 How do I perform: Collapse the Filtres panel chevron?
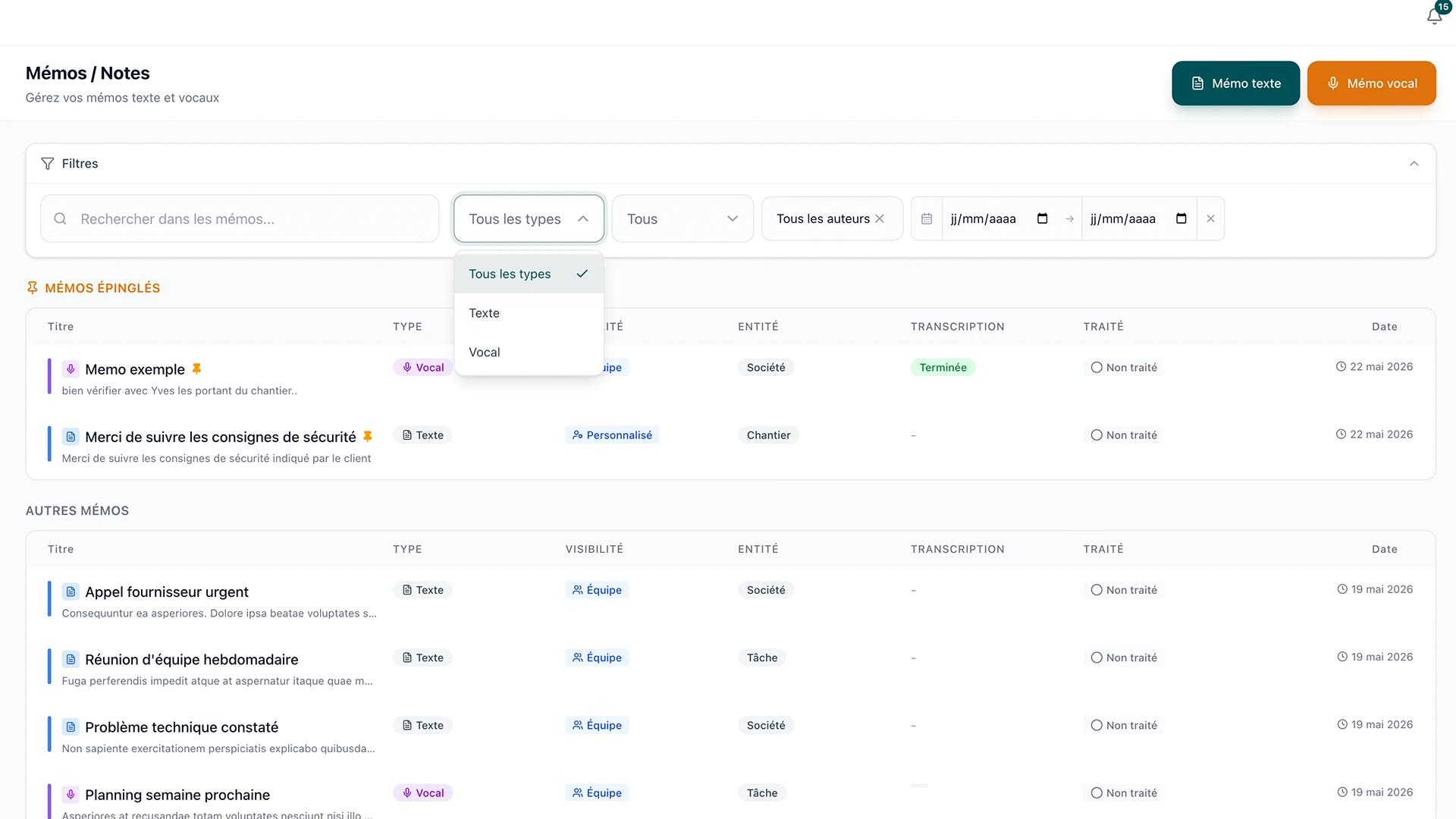coord(1414,164)
